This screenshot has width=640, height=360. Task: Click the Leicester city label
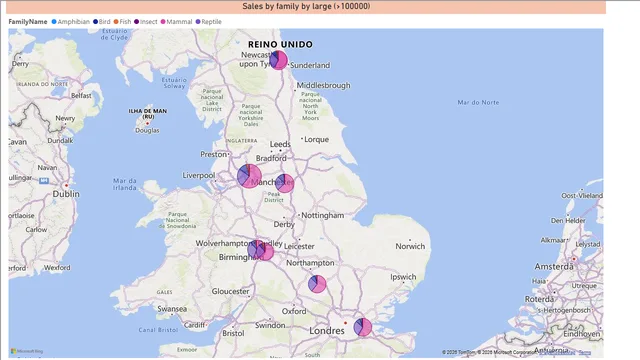(299, 246)
